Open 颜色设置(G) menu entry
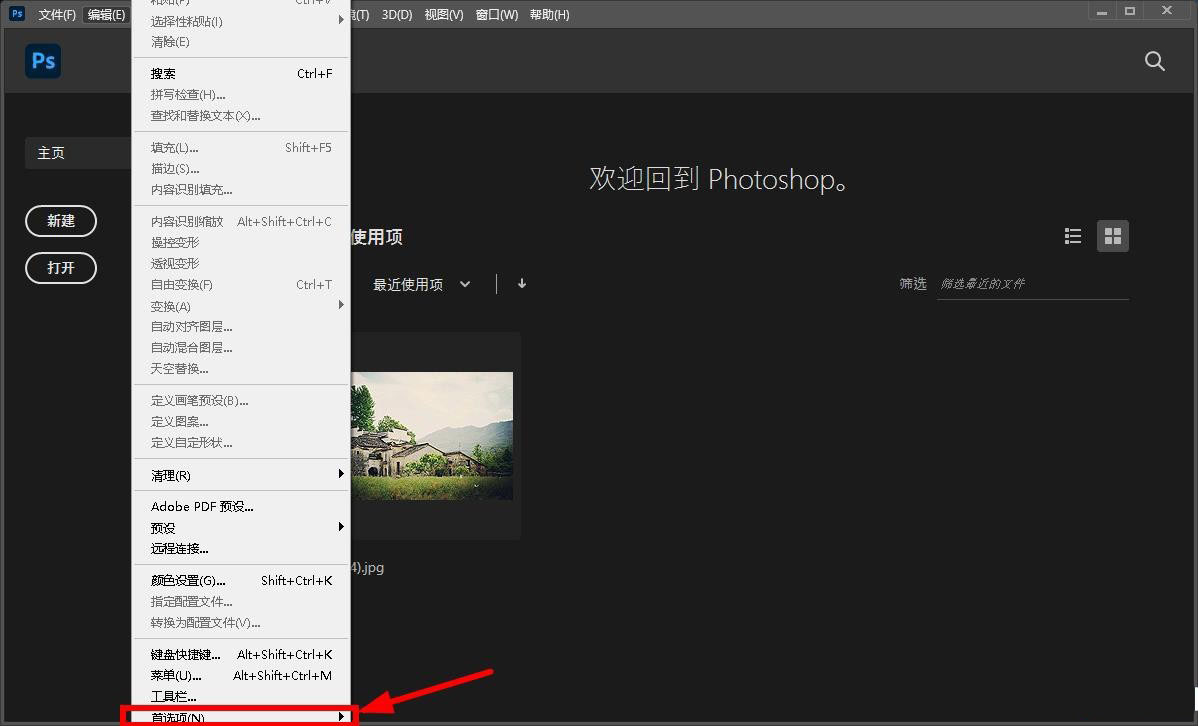Image resolution: width=1198 pixels, height=726 pixels. tap(241, 581)
